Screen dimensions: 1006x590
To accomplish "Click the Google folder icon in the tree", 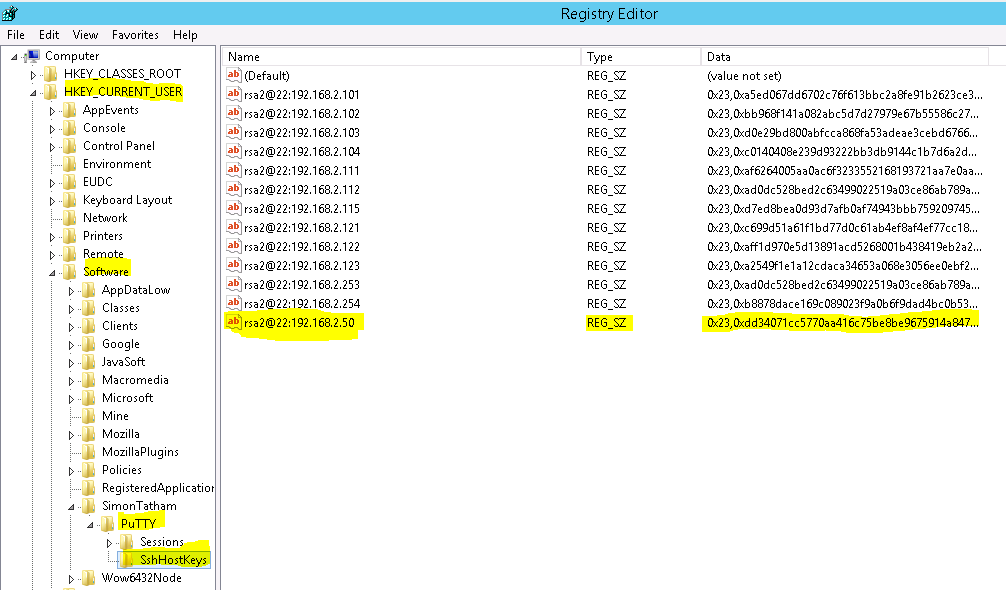I will [x=91, y=343].
